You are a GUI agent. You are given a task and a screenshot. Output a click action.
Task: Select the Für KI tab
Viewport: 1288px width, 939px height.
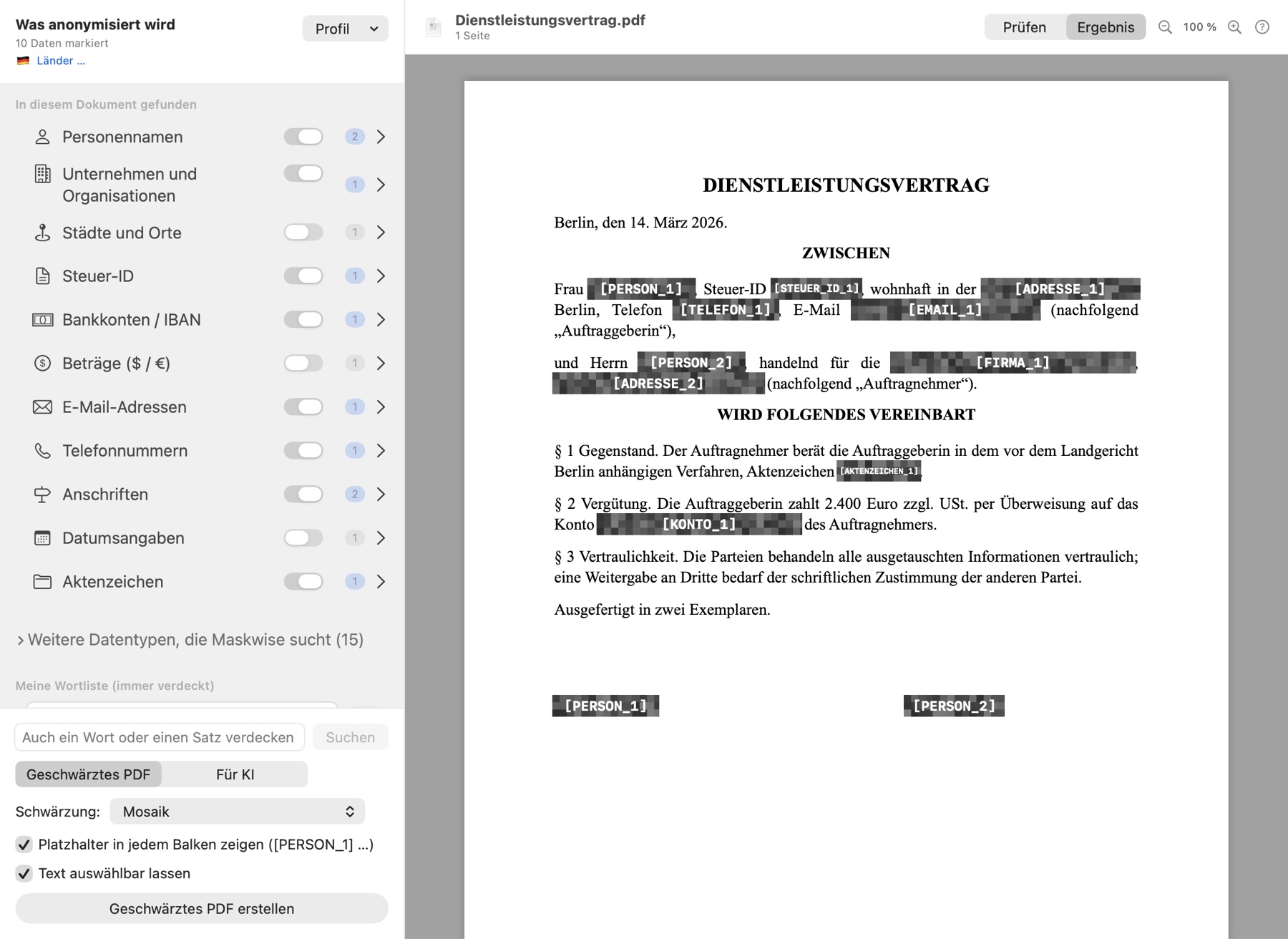(235, 774)
